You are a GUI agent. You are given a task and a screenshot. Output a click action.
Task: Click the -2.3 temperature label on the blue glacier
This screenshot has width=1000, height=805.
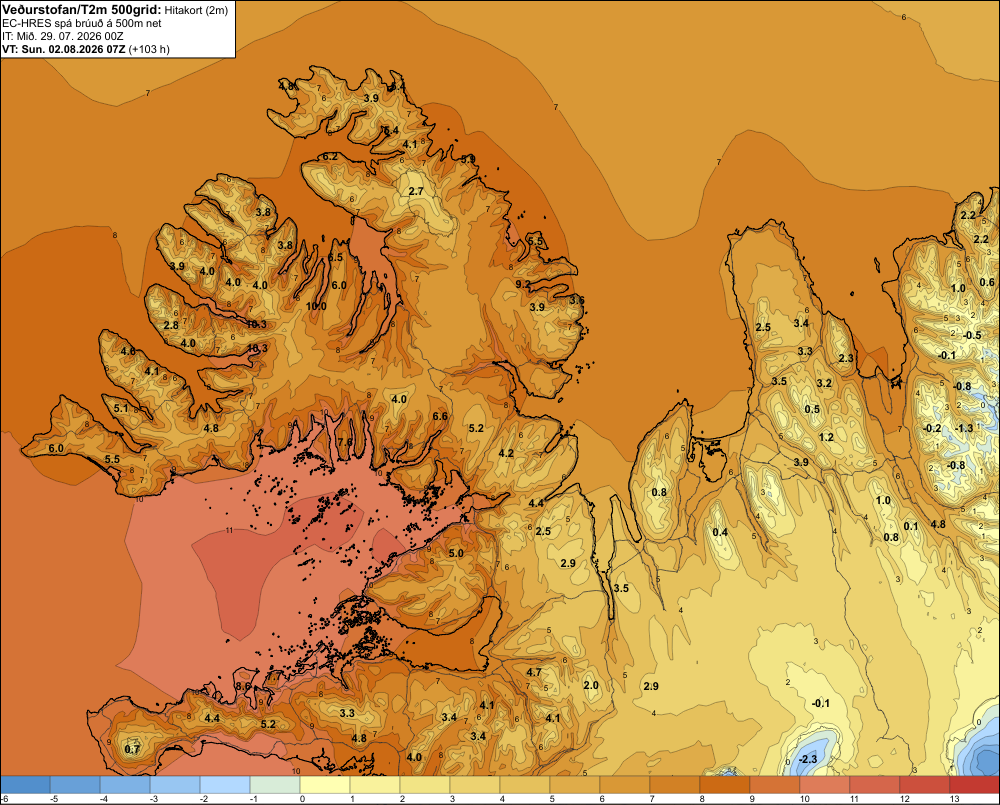point(808,759)
